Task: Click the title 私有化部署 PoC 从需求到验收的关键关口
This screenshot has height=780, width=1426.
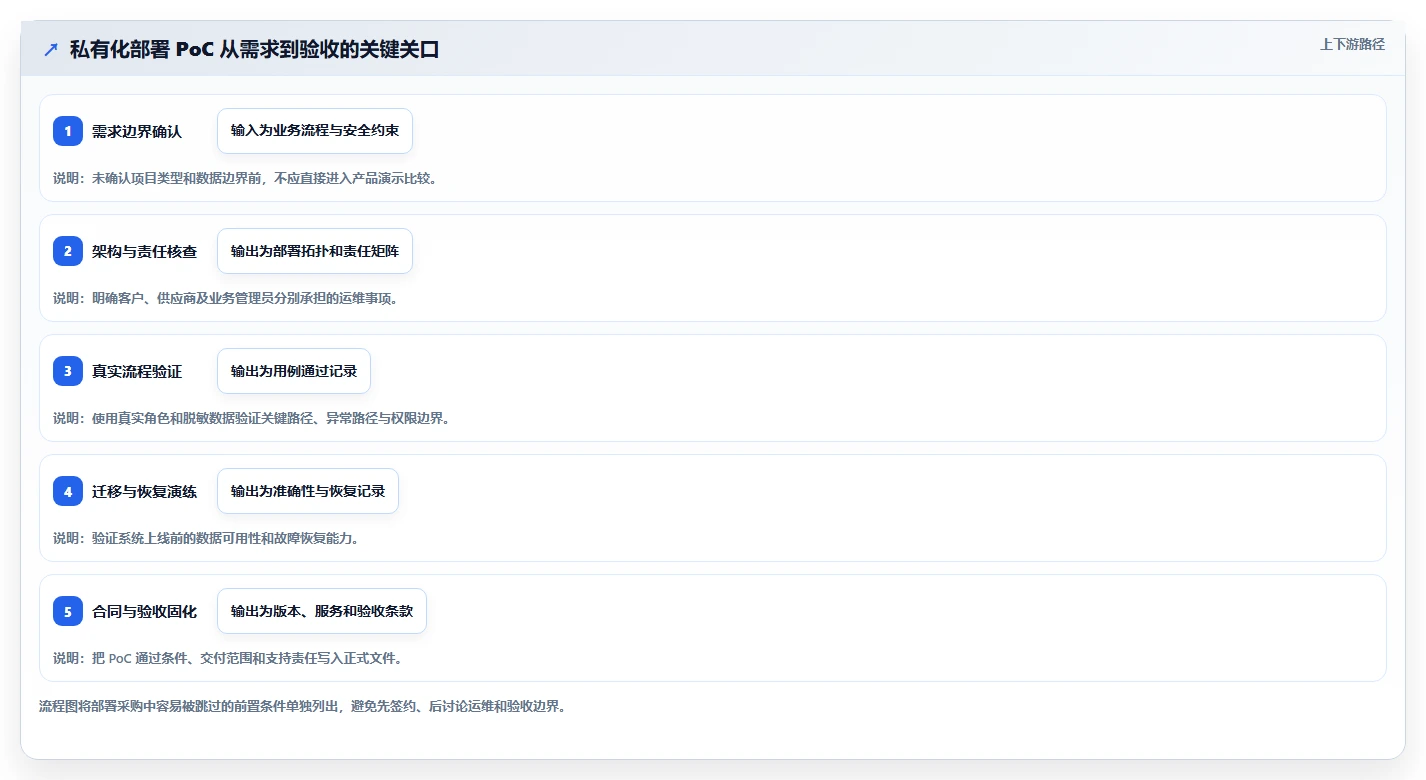Action: click(254, 49)
